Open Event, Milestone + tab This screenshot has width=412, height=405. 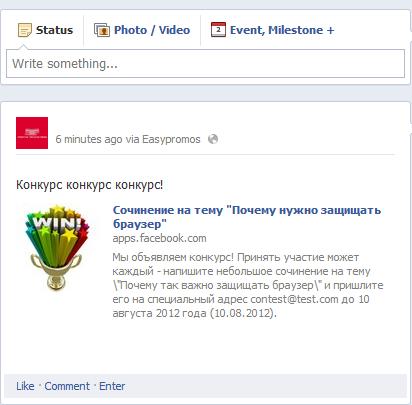(x=273, y=30)
